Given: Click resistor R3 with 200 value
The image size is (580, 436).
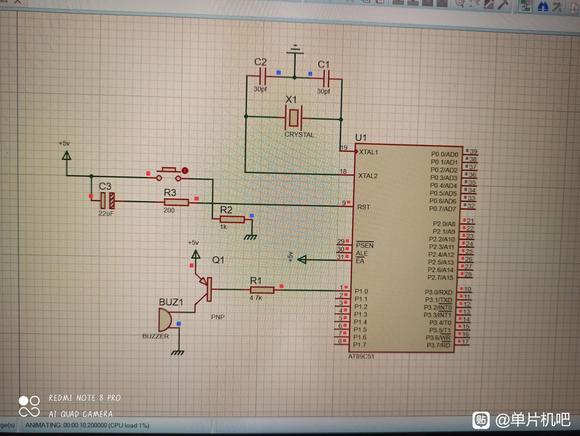Looking at the screenshot, I should click(176, 202).
